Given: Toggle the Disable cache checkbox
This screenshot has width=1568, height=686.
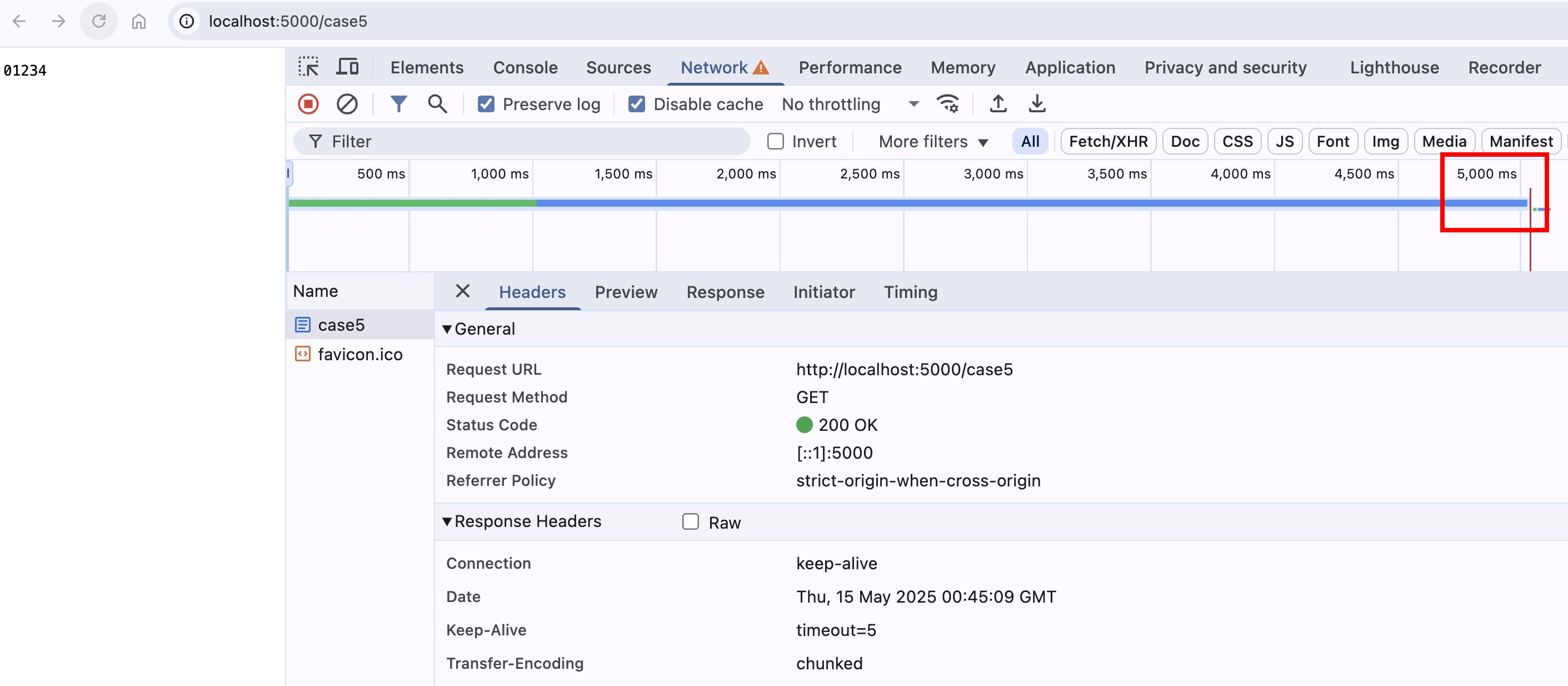Looking at the screenshot, I should [x=637, y=104].
